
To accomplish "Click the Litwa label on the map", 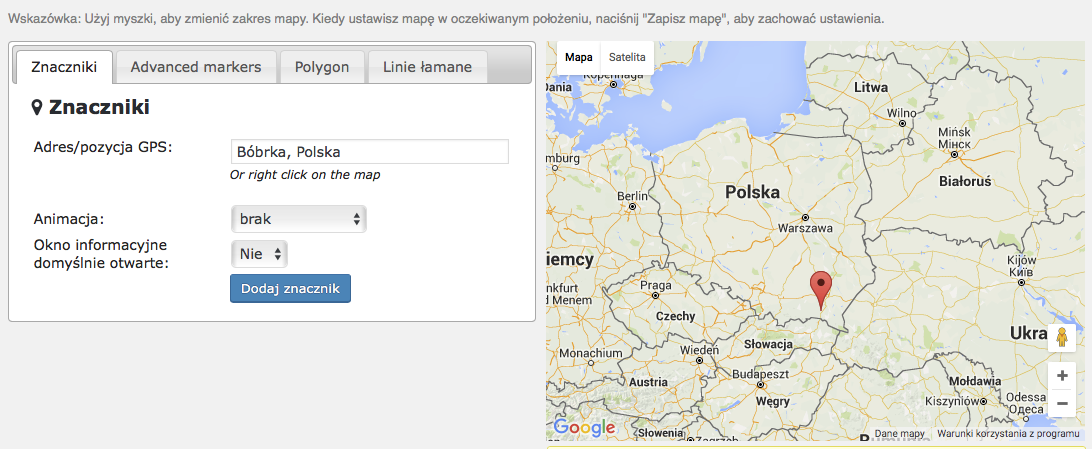I will pyautogui.click(x=871, y=88).
